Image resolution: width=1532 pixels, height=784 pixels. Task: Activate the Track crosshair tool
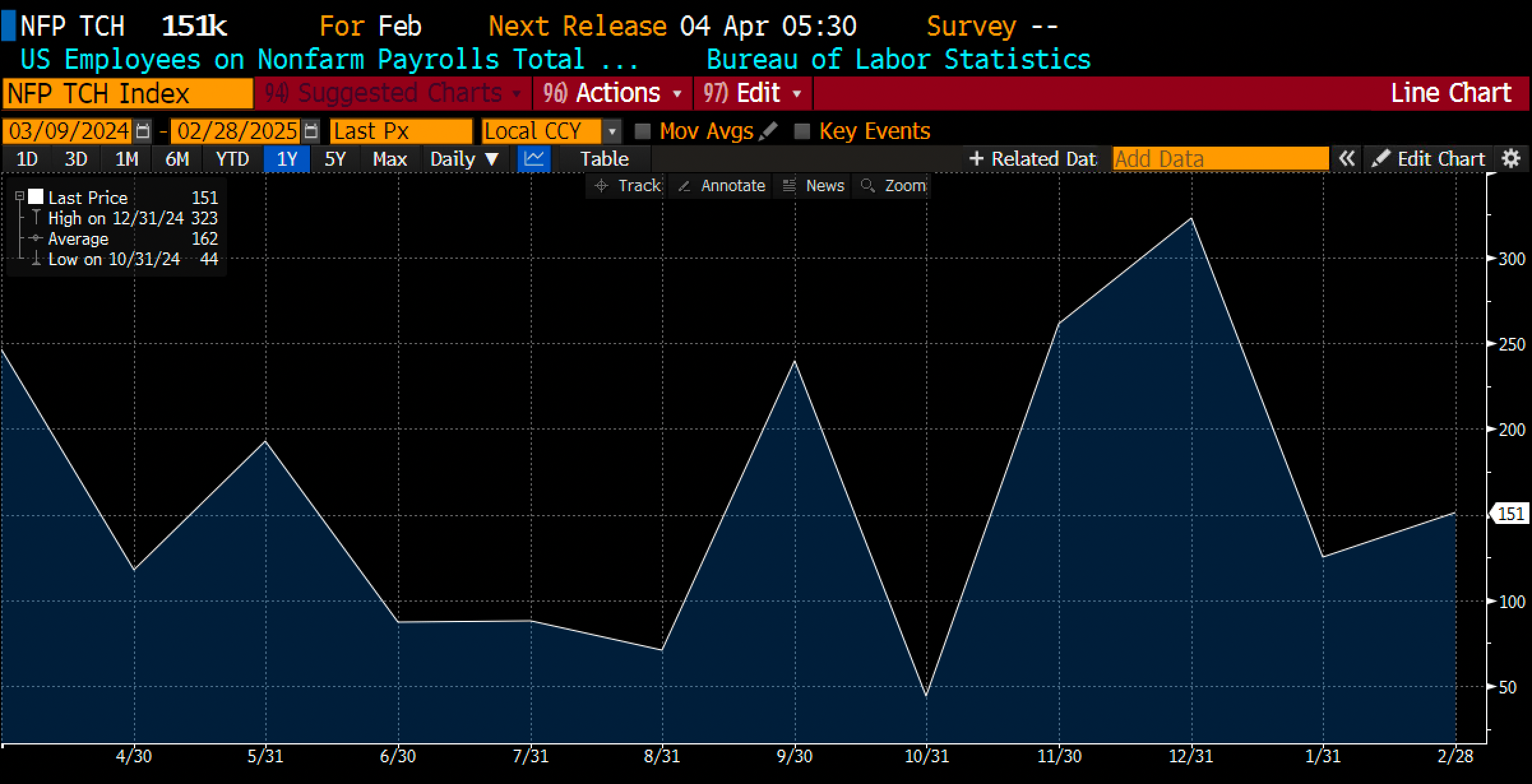click(626, 185)
